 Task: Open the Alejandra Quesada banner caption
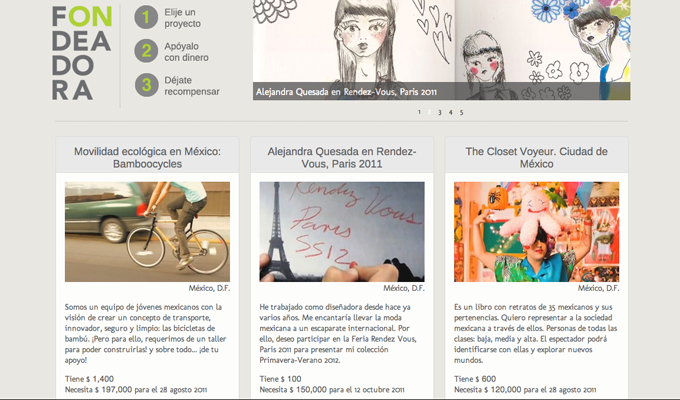click(346, 92)
